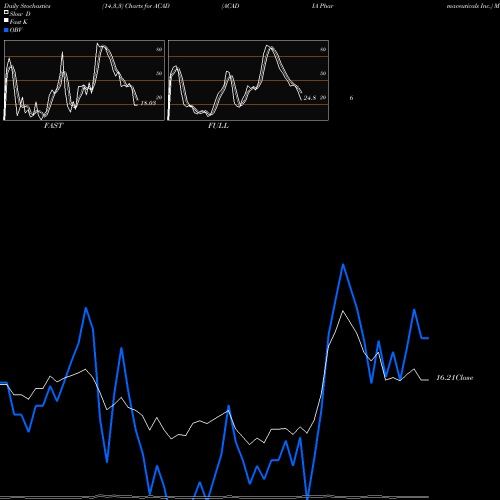
Task: Click the Fast K legend swatch
Action: [6, 21]
